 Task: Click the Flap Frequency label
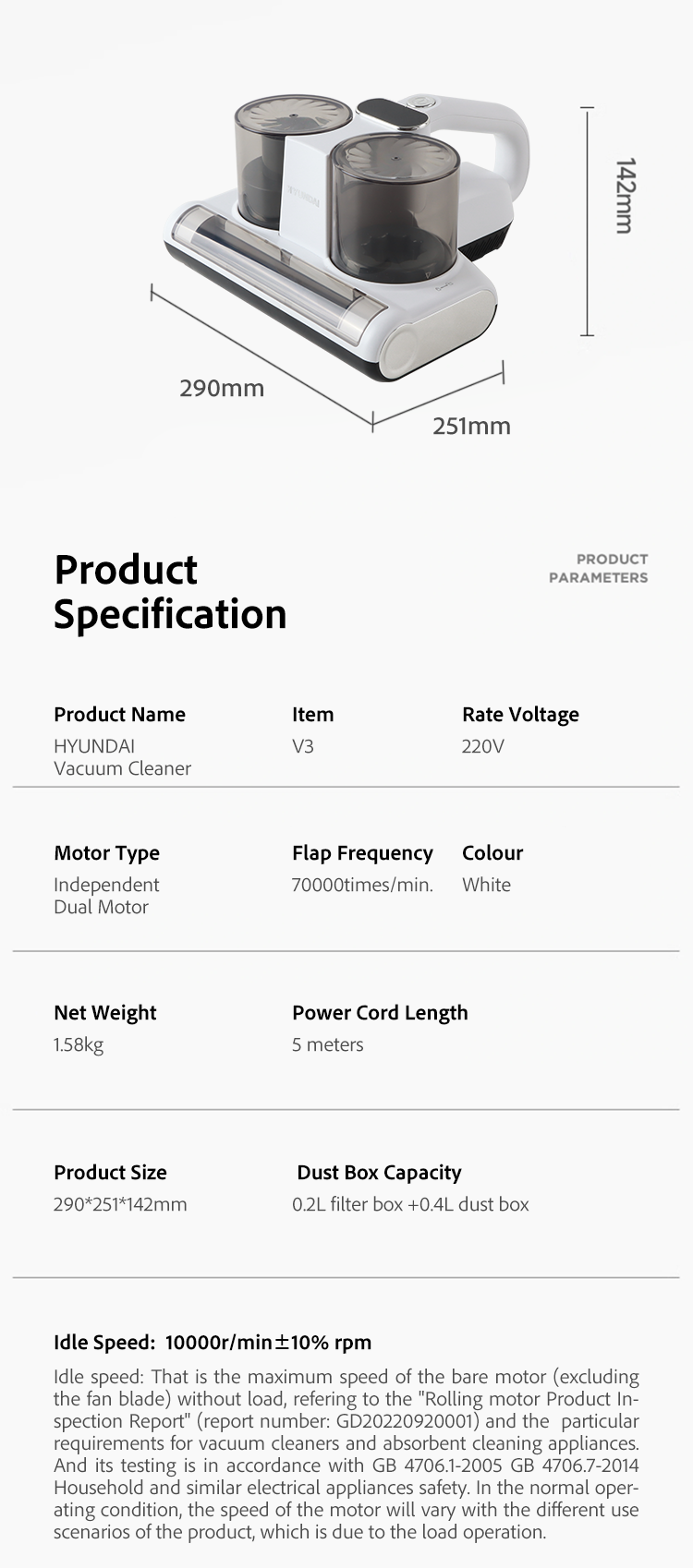(x=362, y=852)
